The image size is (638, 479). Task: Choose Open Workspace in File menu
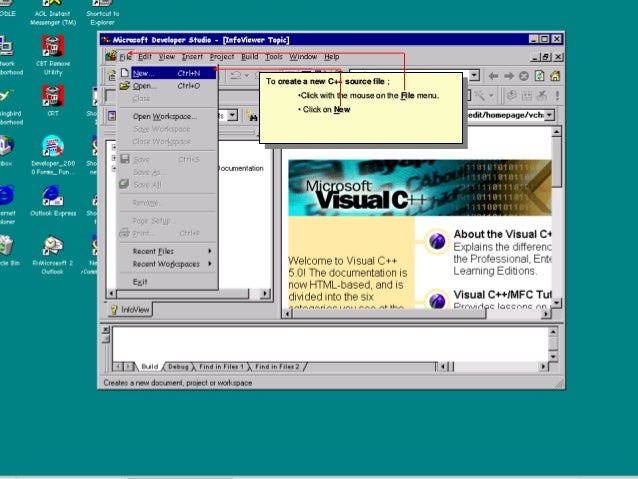pyautogui.click(x=167, y=116)
